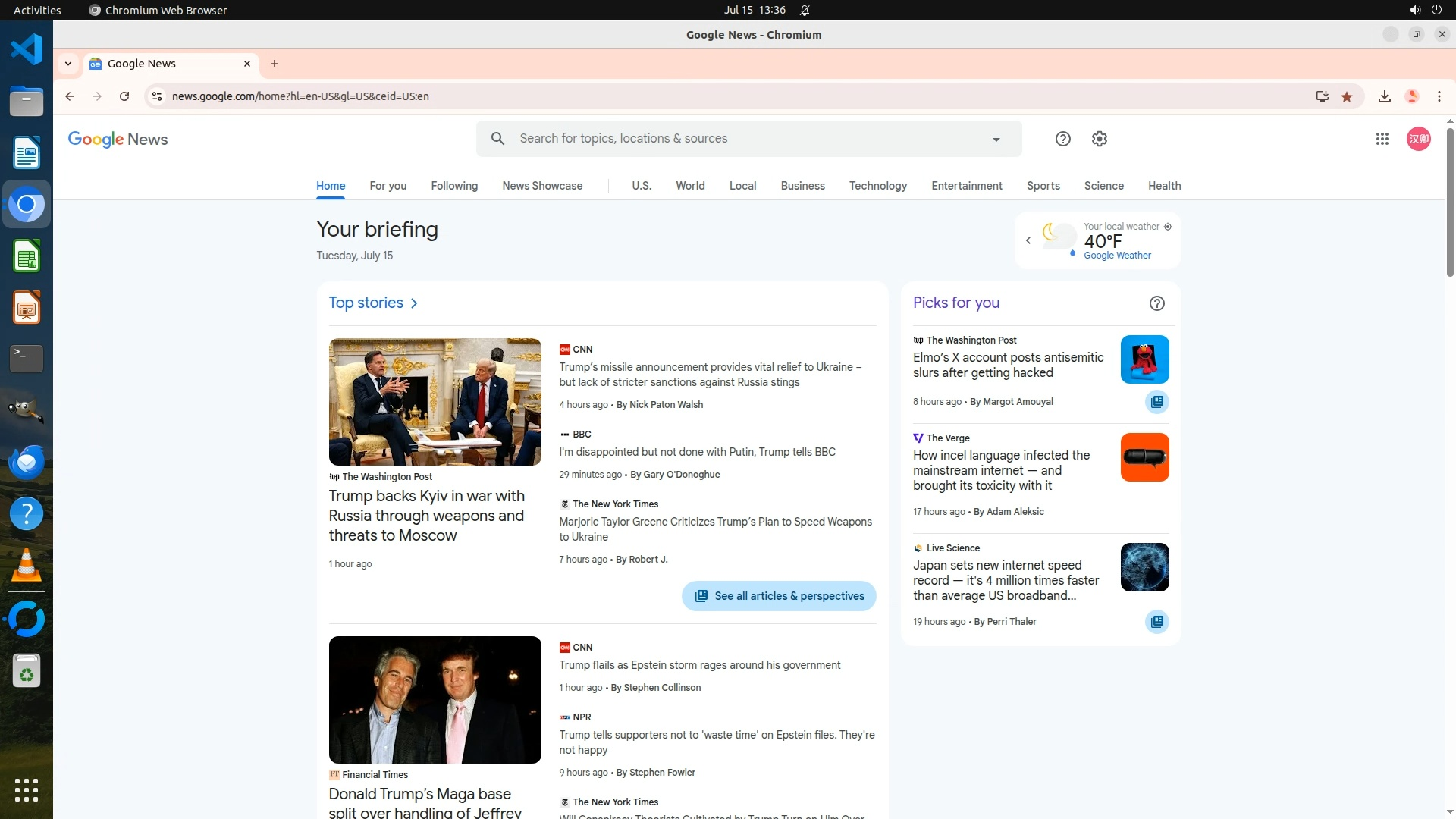This screenshot has width=1456, height=819.
Task: Launch Thunderbird from the dock
Action: tap(27, 462)
